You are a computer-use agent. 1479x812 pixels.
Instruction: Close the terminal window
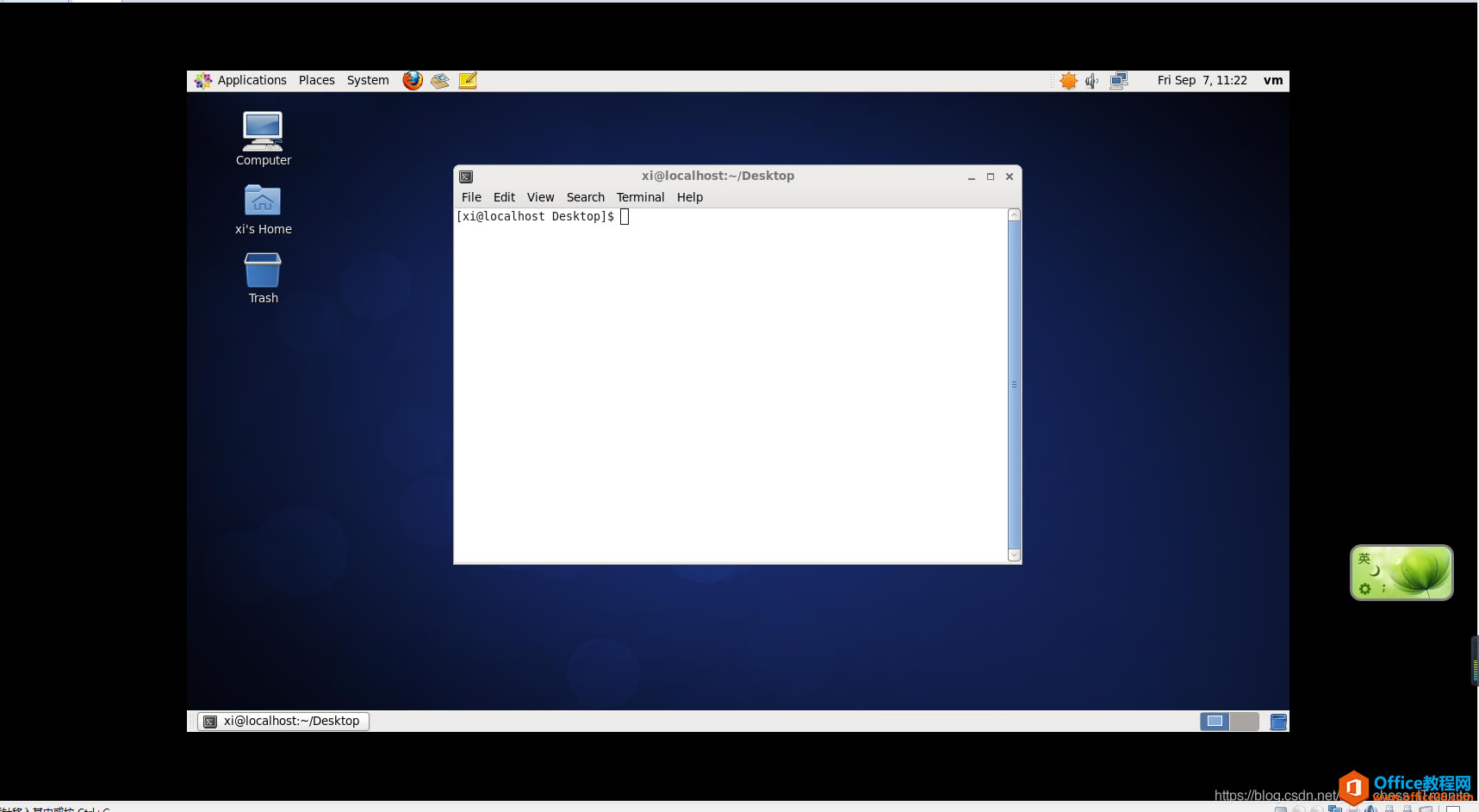point(1010,177)
